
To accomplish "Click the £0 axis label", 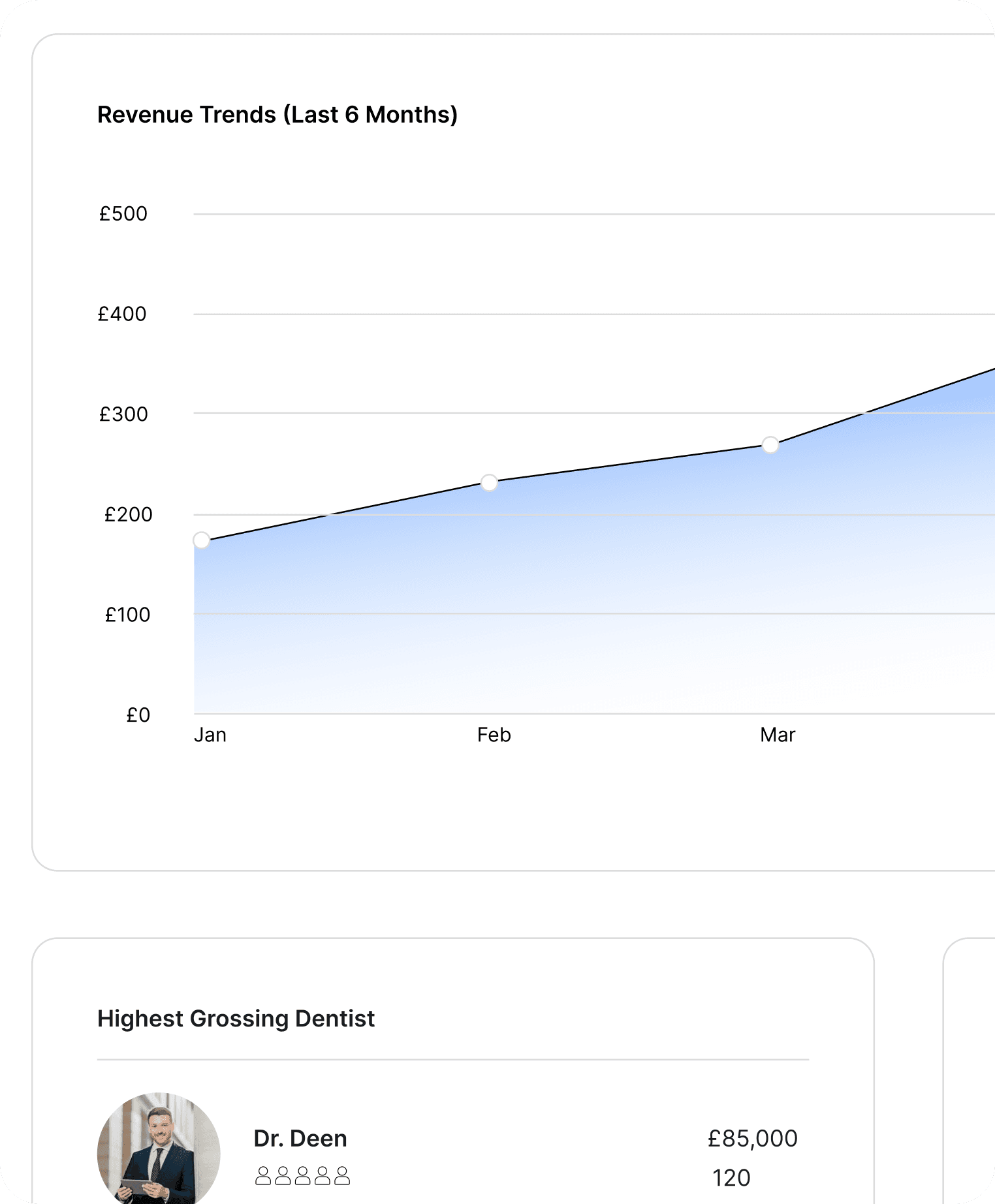I will click(x=138, y=715).
